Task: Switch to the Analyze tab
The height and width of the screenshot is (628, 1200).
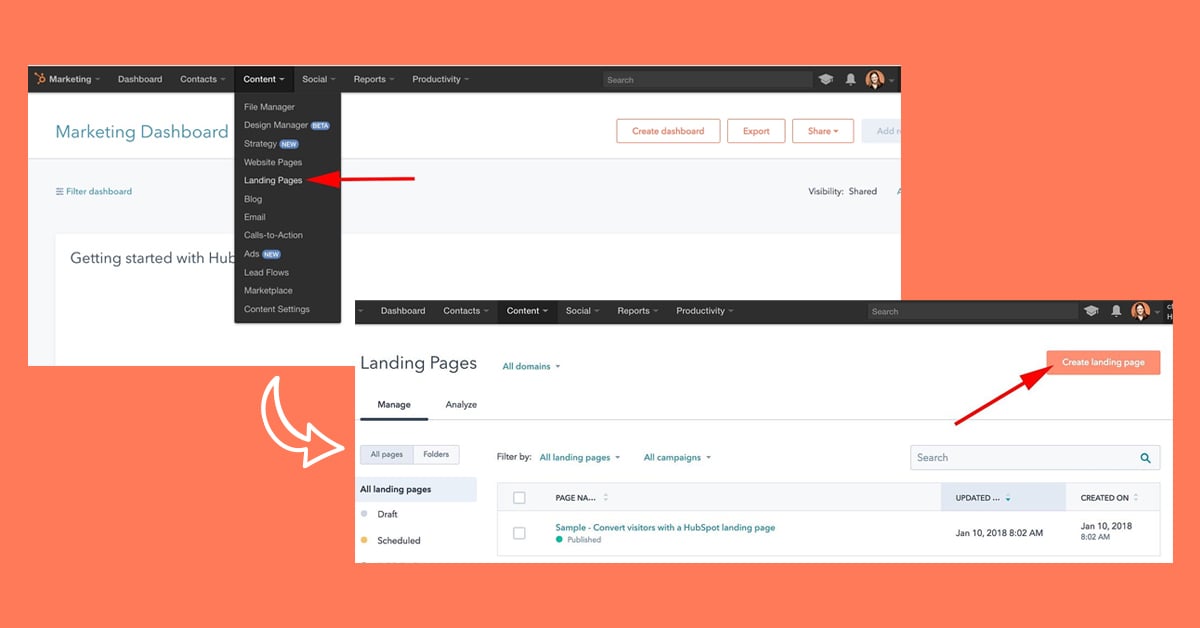Action: point(461,405)
